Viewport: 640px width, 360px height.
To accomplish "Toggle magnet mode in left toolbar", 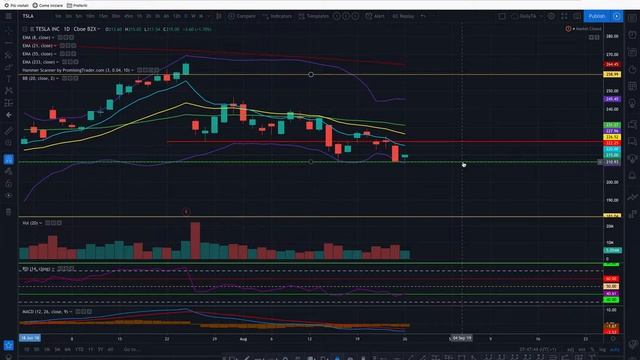I will (9, 159).
